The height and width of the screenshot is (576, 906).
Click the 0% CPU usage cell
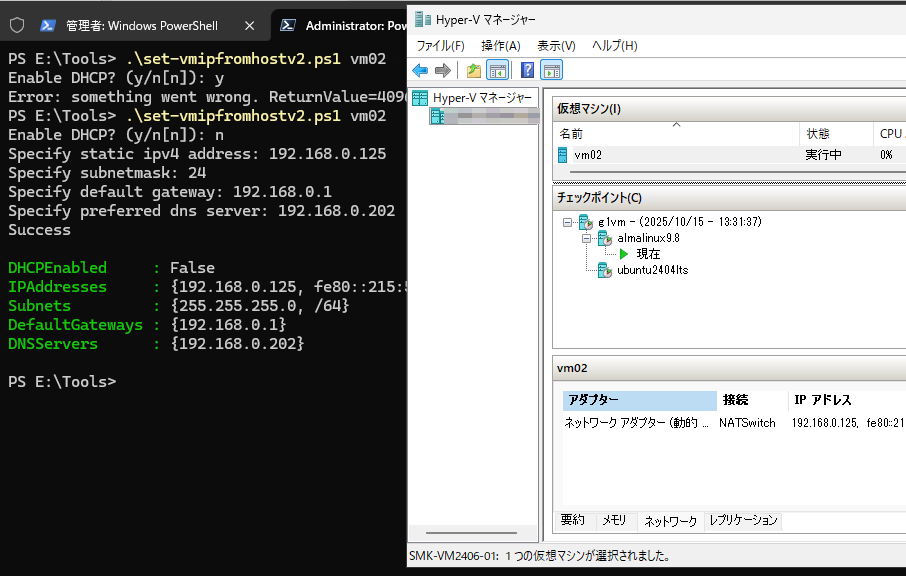click(x=886, y=155)
